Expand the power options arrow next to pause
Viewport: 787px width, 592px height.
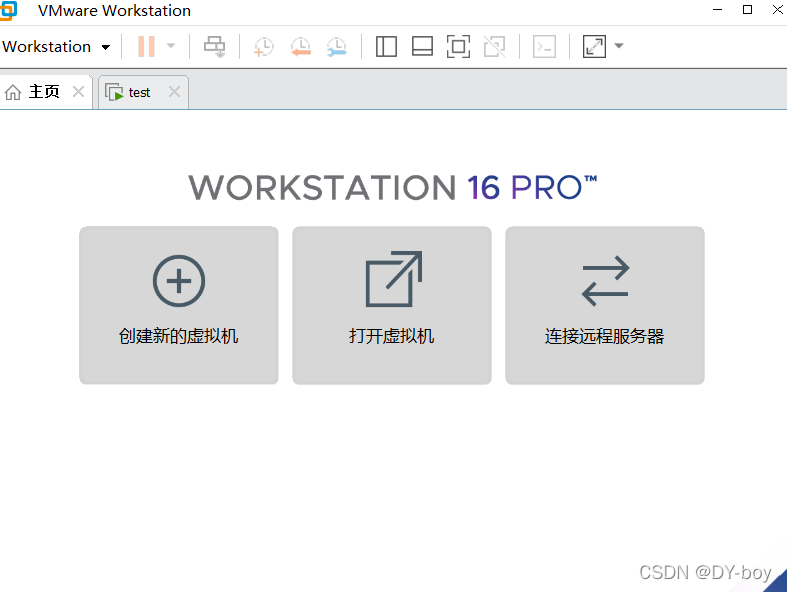(x=171, y=46)
